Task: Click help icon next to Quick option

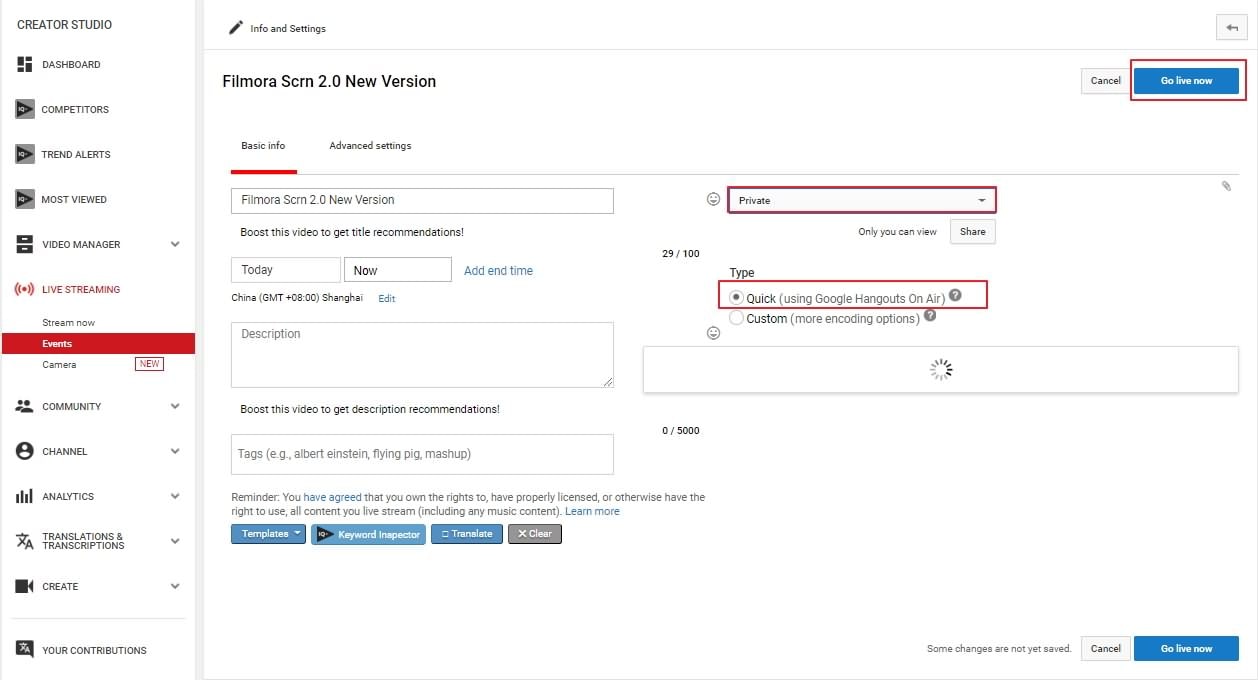Action: click(x=955, y=296)
